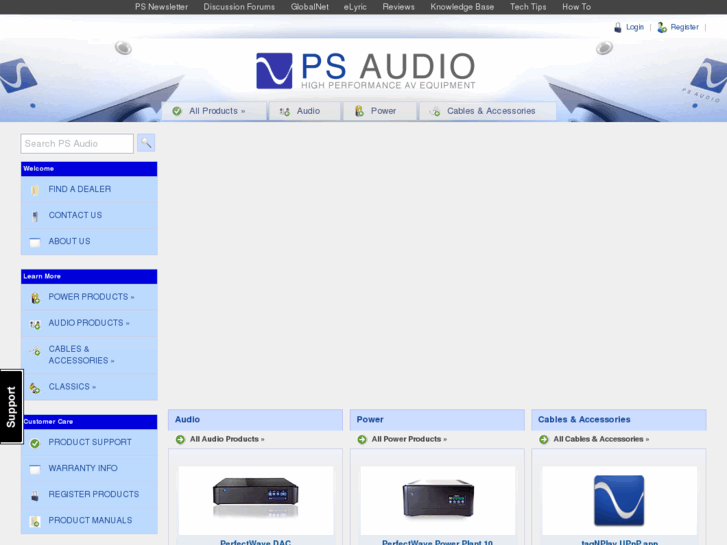Click the Power tab plug icon

point(359,111)
